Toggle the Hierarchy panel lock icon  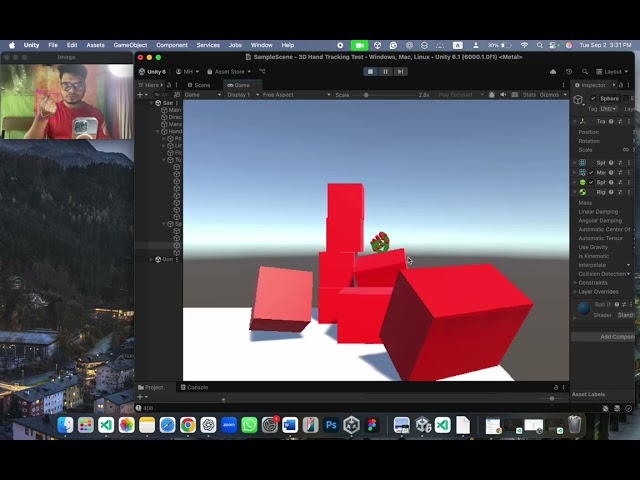169,85
